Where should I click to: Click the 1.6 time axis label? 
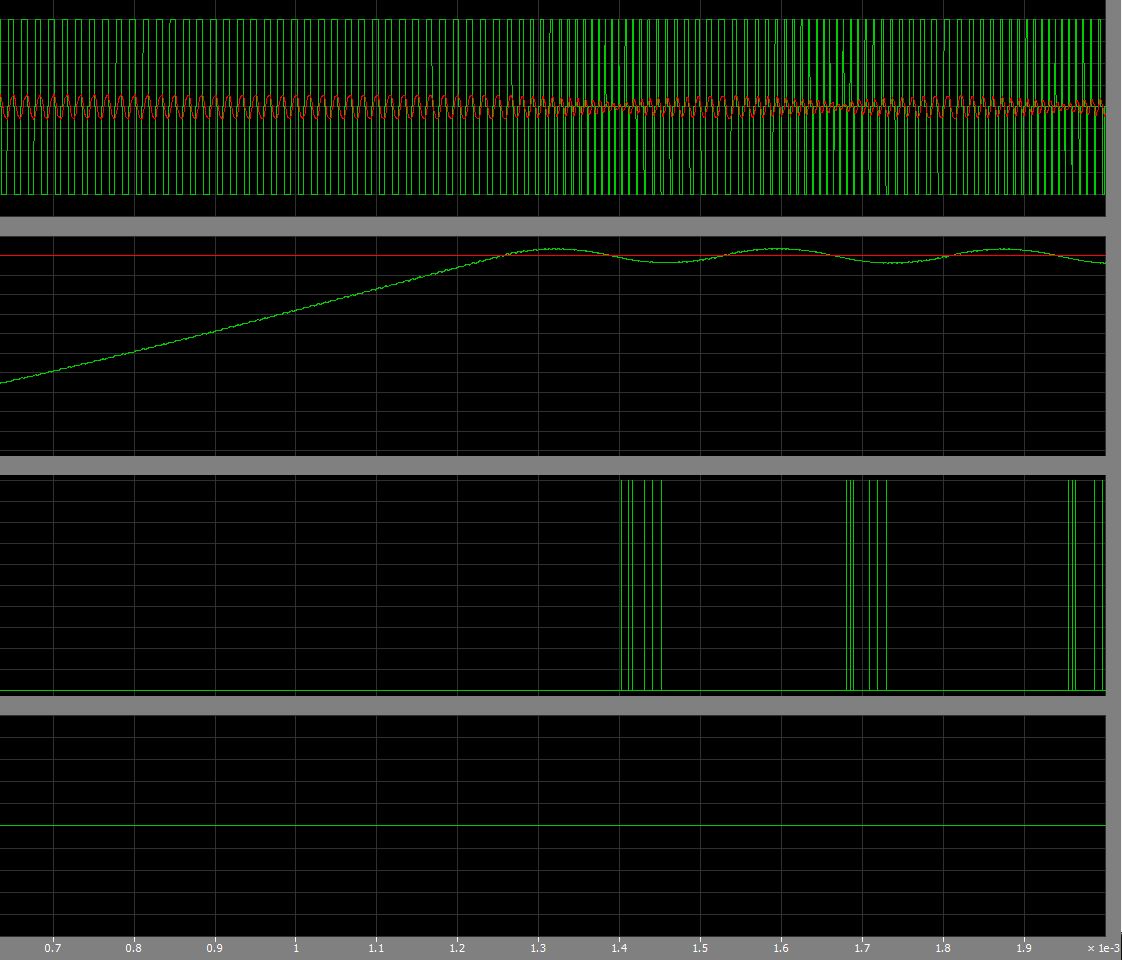coord(781,948)
